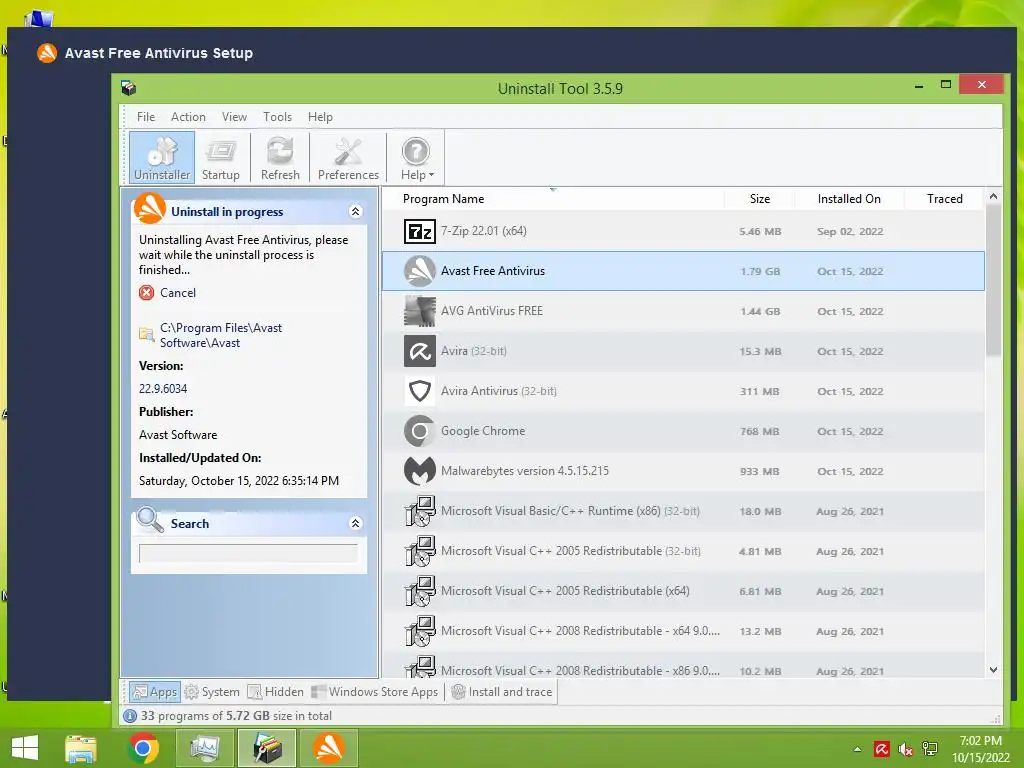This screenshot has height=768, width=1024.
Task: Click the Search text field
Action: pyautogui.click(x=248, y=553)
